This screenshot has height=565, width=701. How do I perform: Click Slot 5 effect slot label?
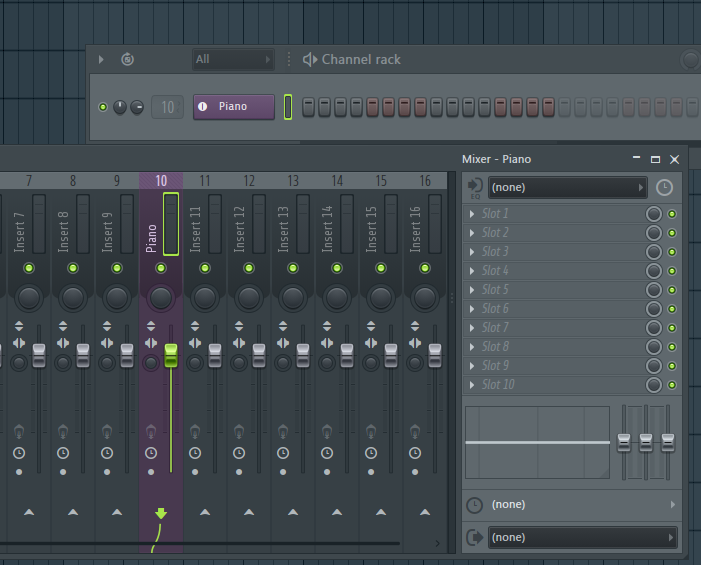click(x=495, y=290)
